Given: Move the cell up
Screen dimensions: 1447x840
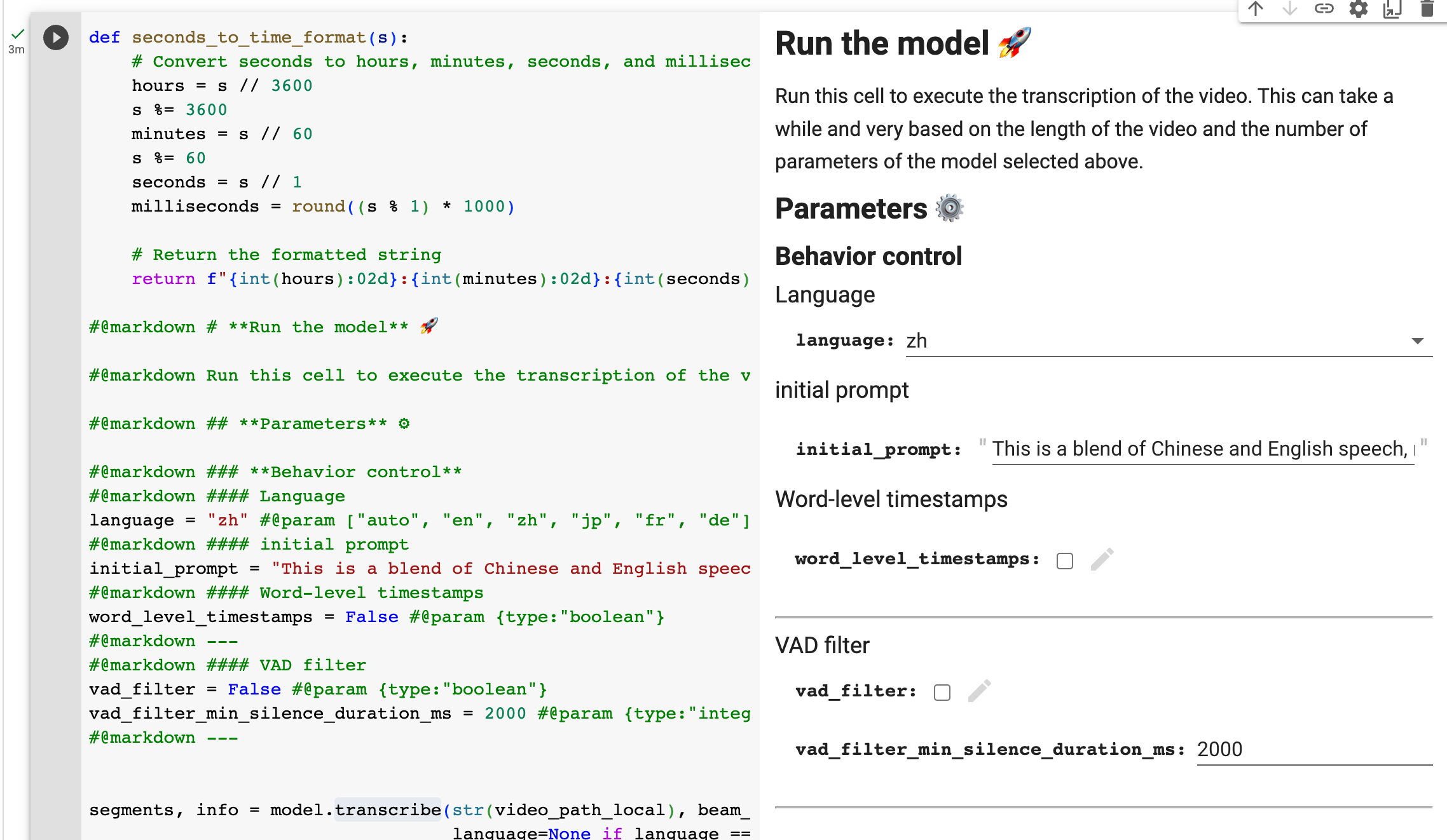Looking at the screenshot, I should [1255, 10].
